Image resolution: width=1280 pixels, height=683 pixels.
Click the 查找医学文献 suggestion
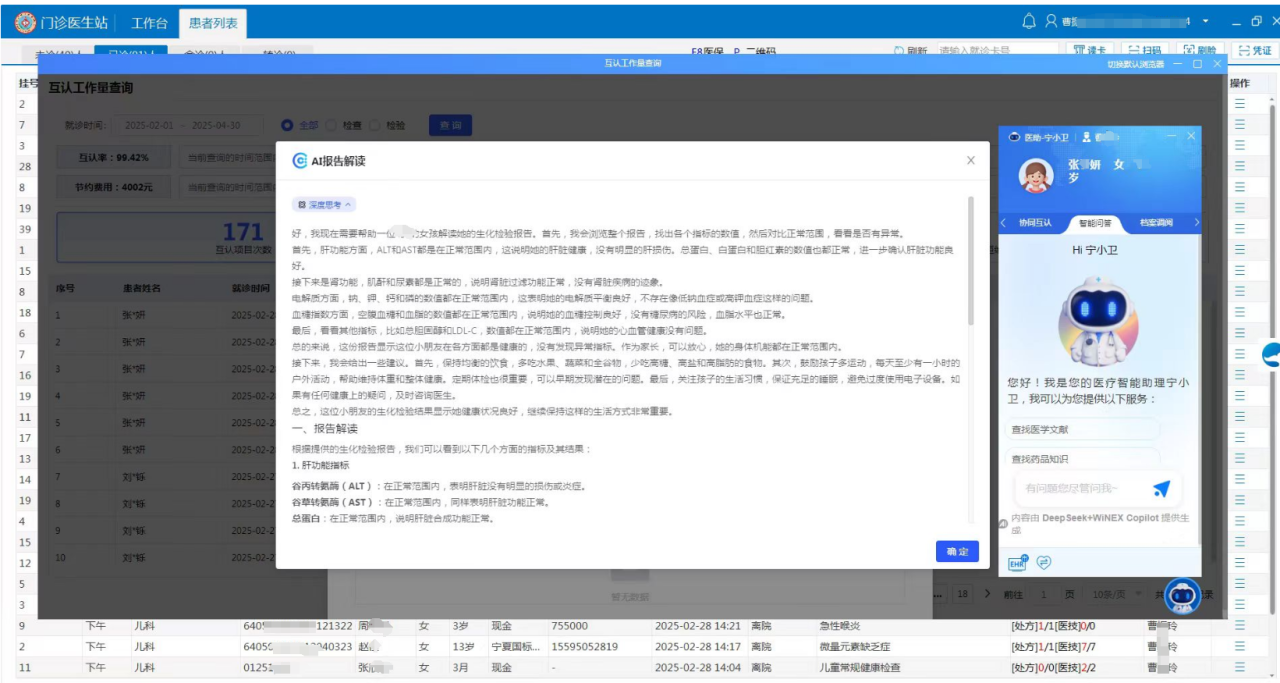pos(1082,430)
